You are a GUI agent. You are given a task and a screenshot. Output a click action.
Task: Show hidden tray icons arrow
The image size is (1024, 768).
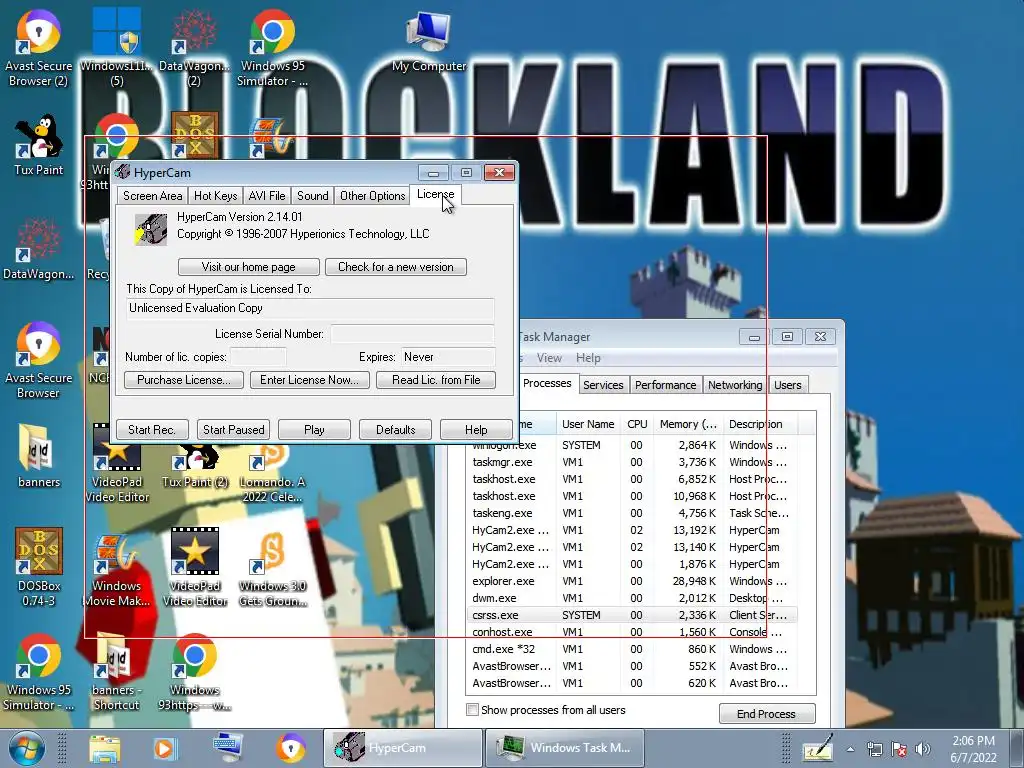[x=850, y=749]
